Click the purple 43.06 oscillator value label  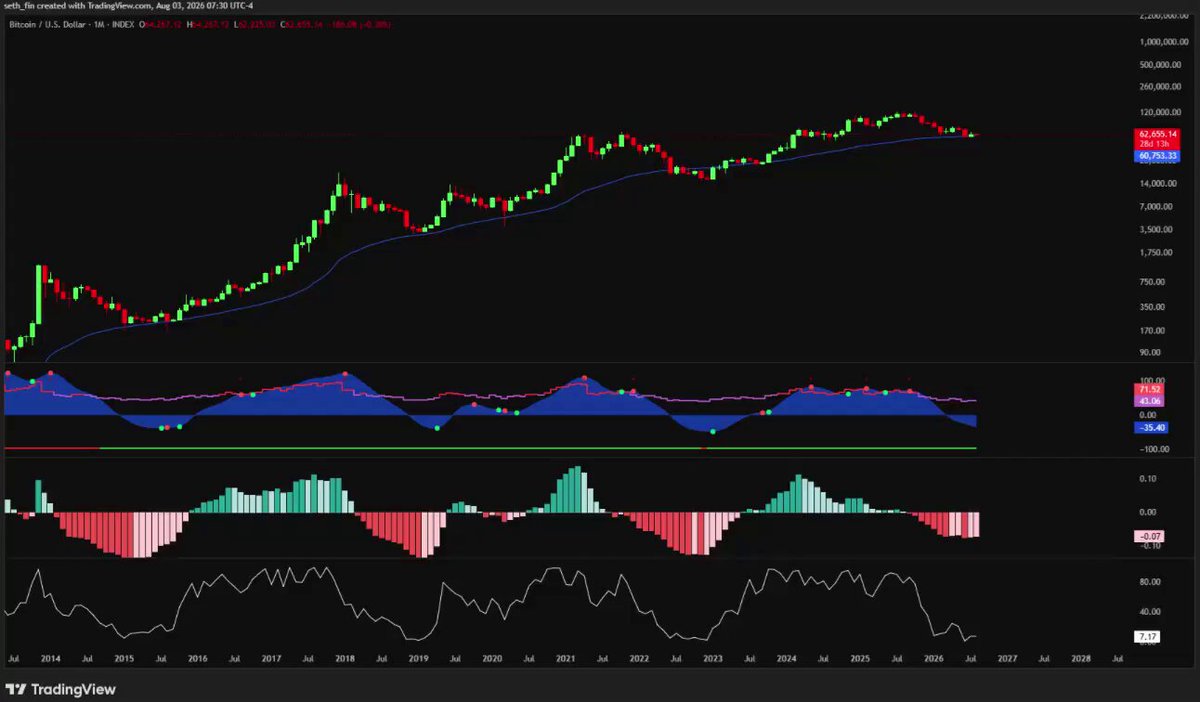1147,399
